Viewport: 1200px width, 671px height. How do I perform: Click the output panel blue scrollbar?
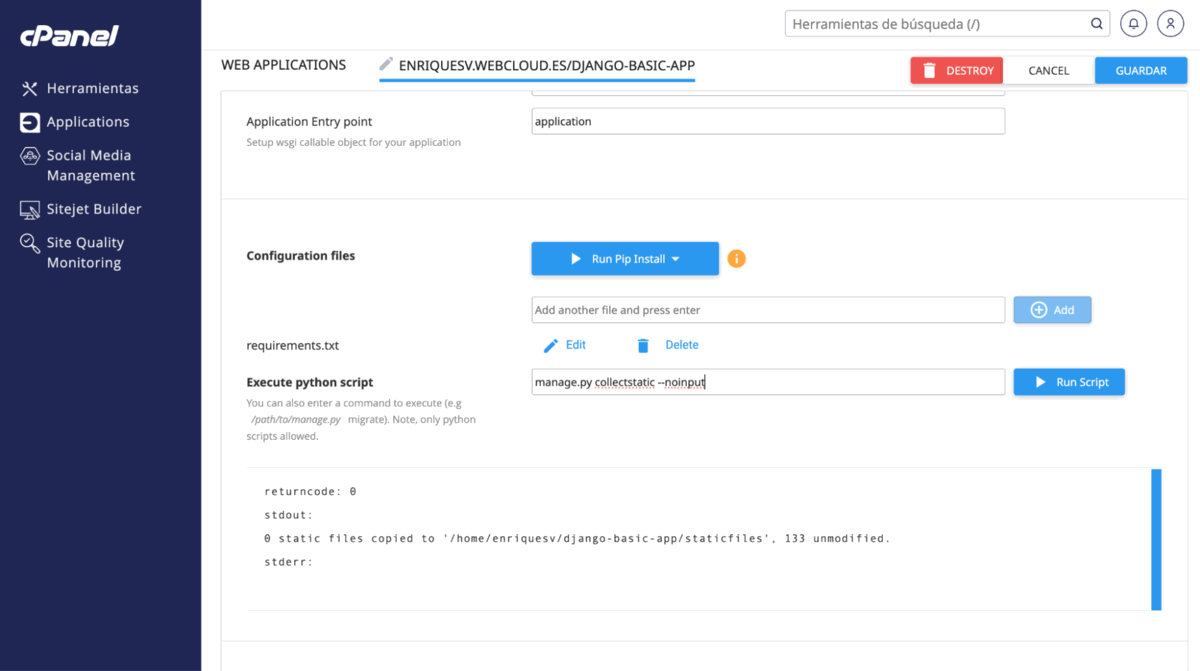(x=1156, y=540)
